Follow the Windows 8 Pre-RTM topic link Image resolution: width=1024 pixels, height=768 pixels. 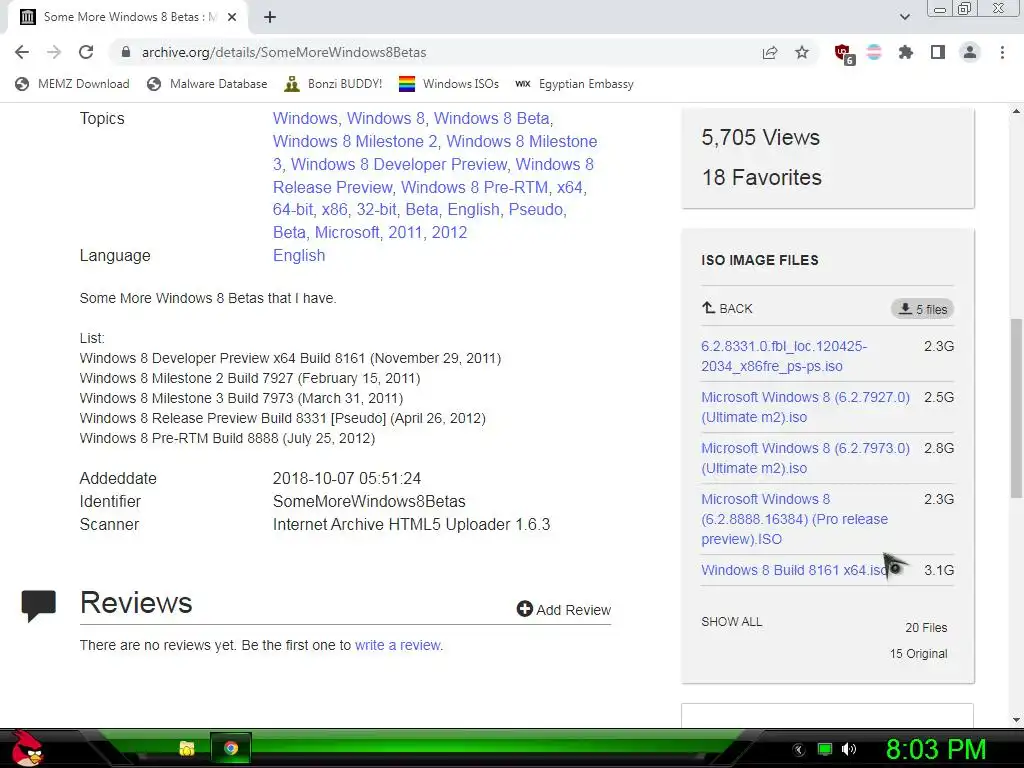pyautogui.click(x=474, y=187)
